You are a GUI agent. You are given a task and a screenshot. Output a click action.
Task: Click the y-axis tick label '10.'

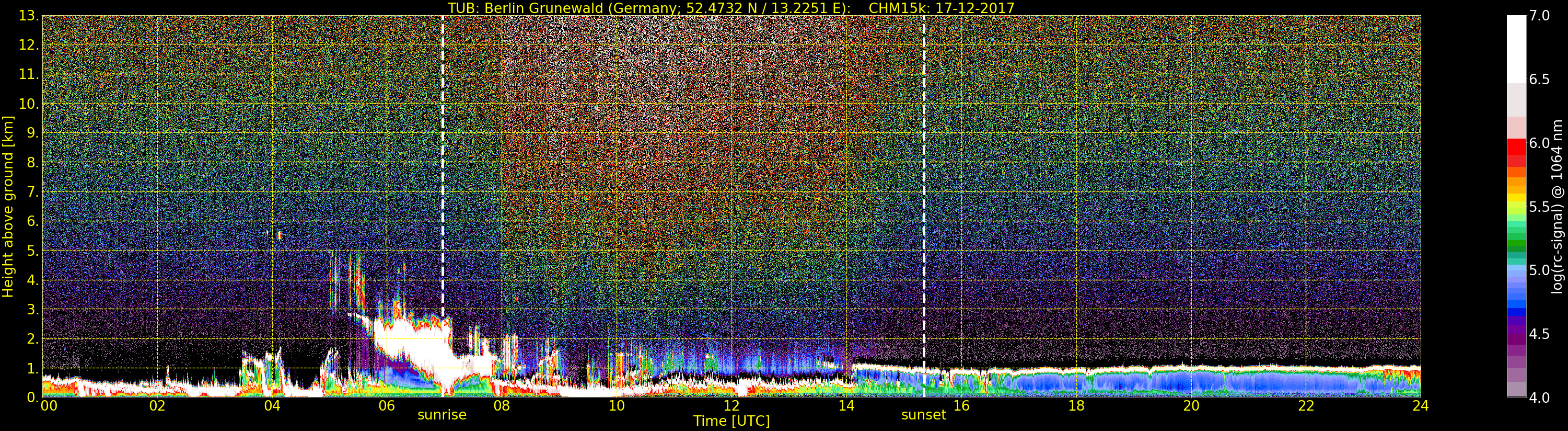tap(28, 104)
